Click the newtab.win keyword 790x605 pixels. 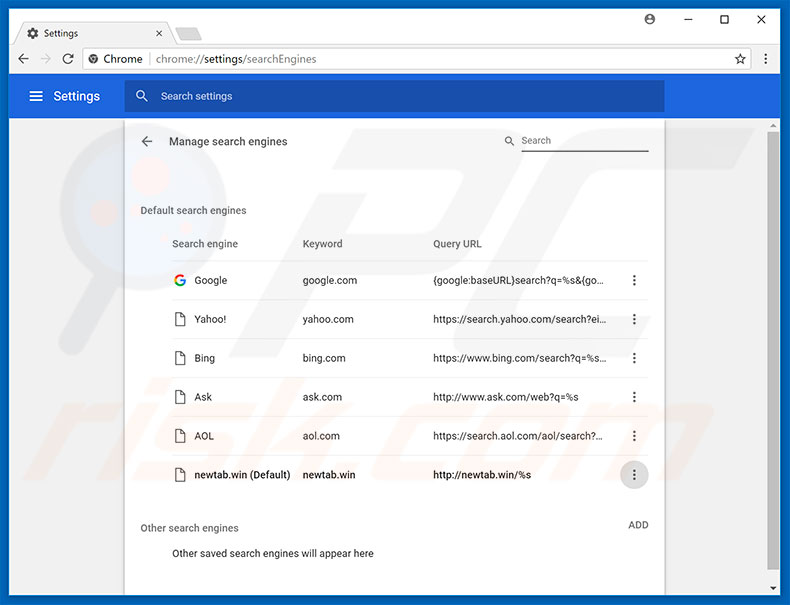tap(328, 475)
